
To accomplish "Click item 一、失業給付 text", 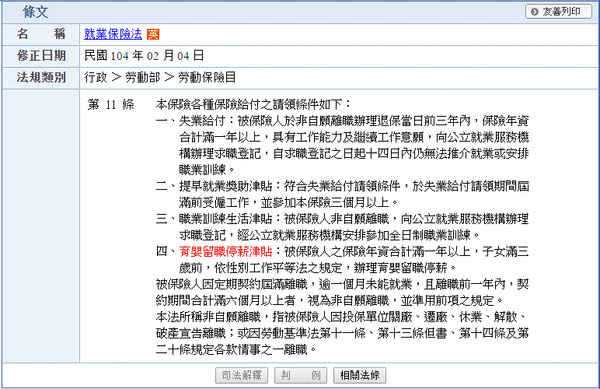I will click(x=342, y=145).
